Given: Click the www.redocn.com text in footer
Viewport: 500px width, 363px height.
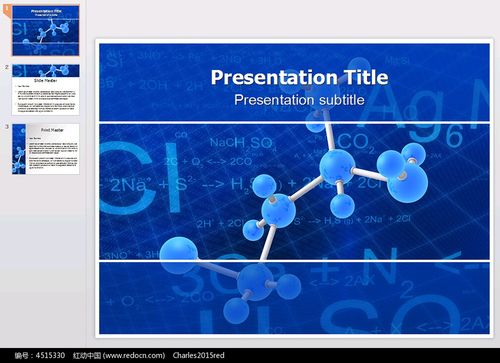Looking at the screenshot, I should coord(134,355).
